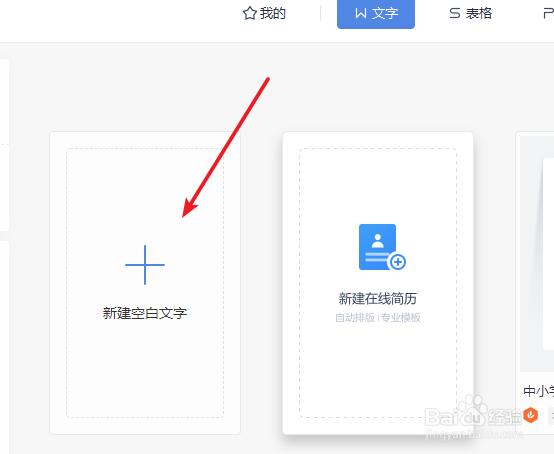Click the 自动排版 | 专业模板 subtitle text
The image size is (554, 454).
[x=378, y=318]
